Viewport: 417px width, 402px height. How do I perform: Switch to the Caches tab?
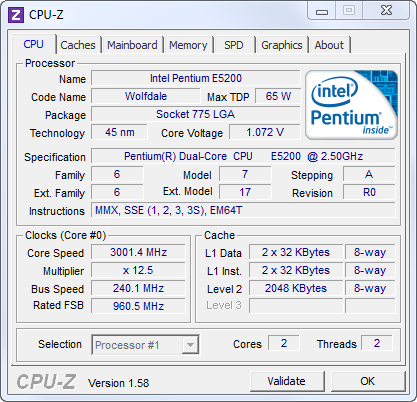[x=78, y=45]
